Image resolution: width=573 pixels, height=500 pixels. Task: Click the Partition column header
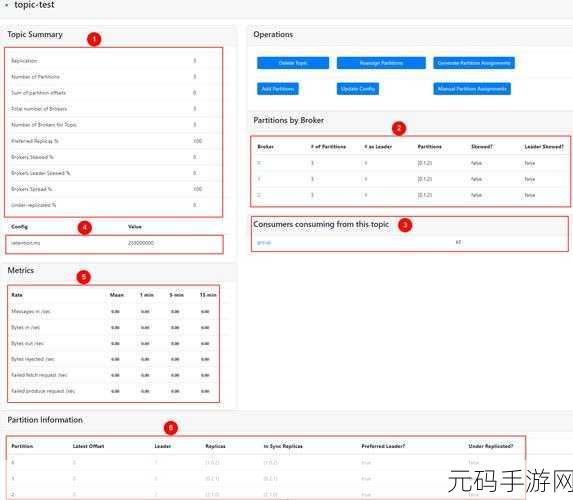(22, 446)
